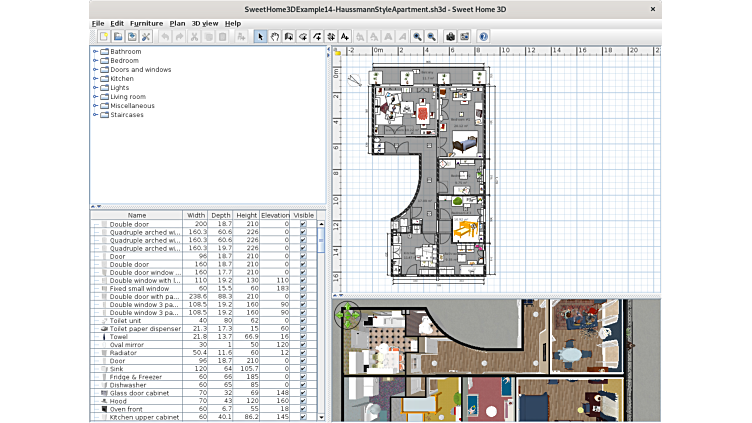Expand the Miscellaneous category
752x423 pixels.
(x=95, y=106)
